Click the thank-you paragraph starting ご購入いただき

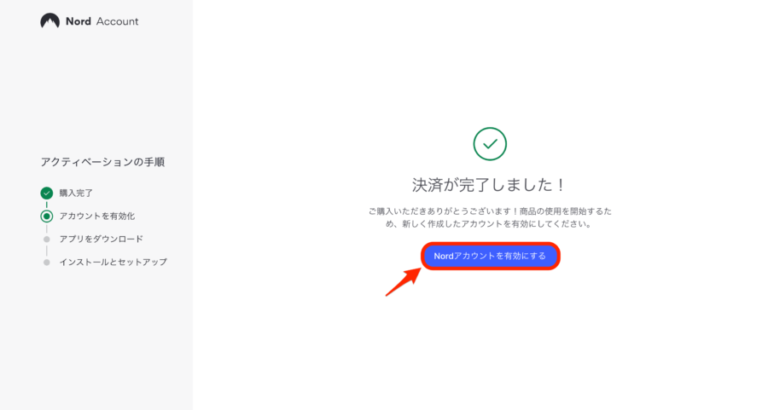490,217
